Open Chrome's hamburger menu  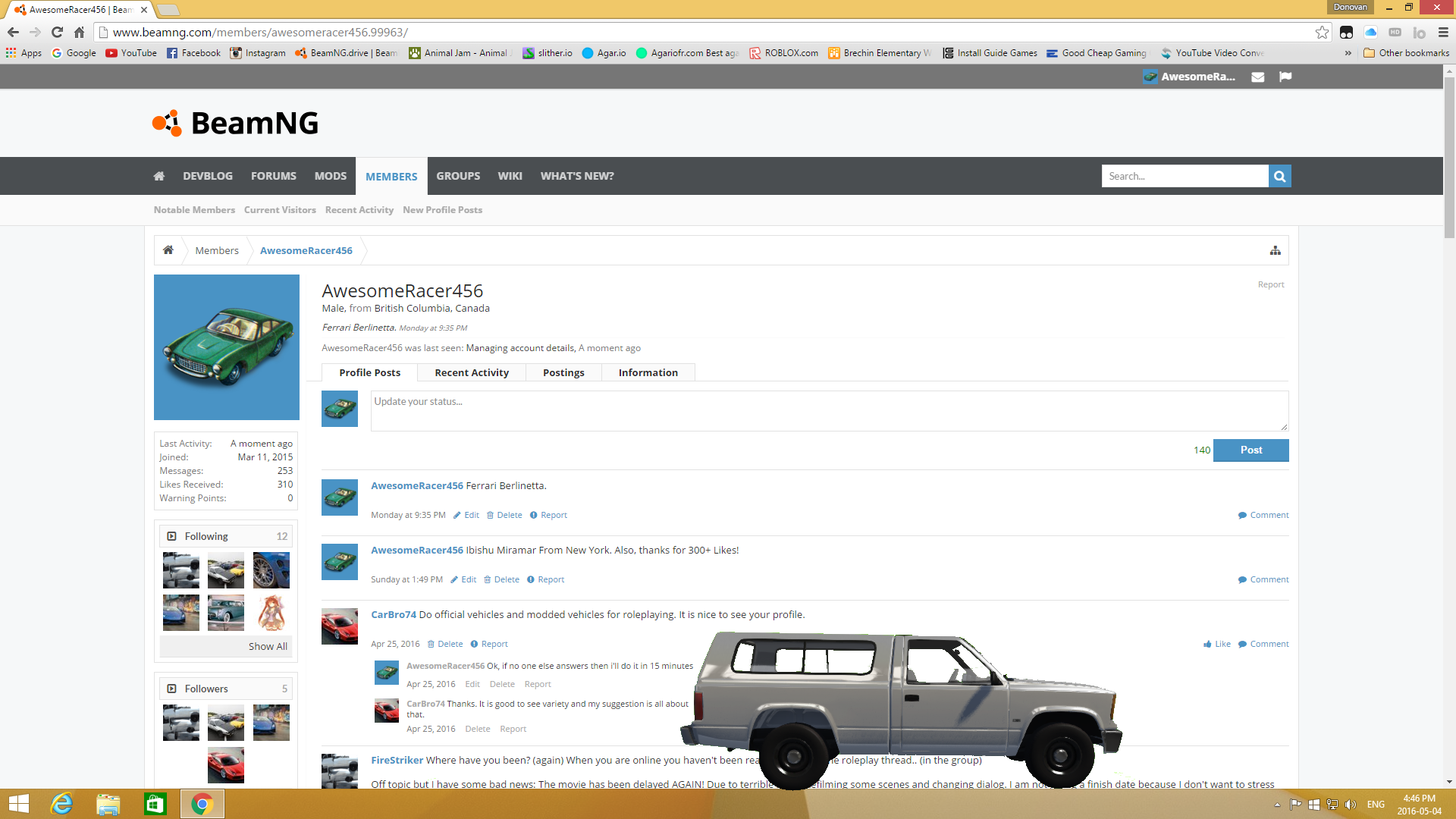(x=1443, y=33)
